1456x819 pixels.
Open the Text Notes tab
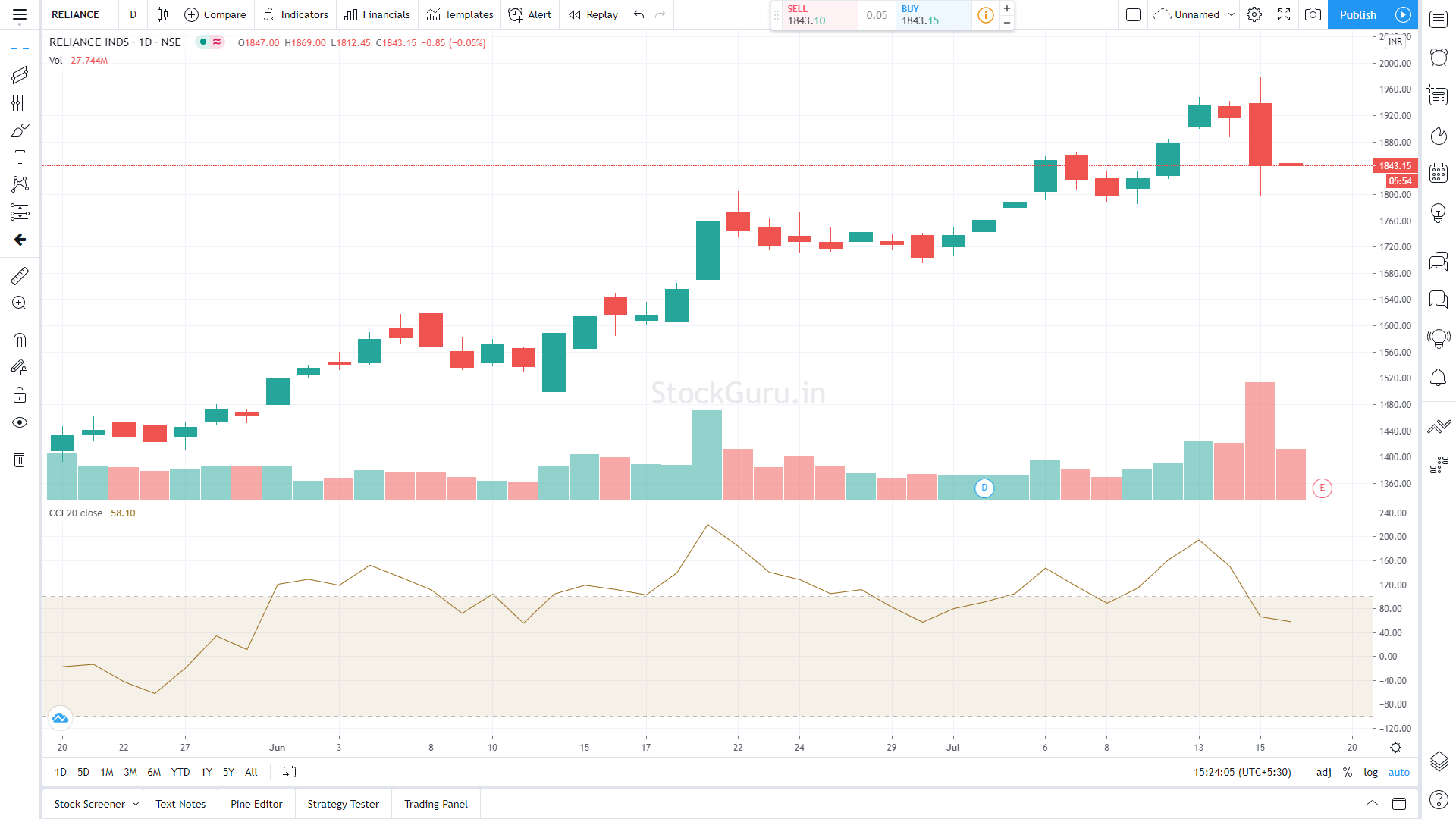180,804
